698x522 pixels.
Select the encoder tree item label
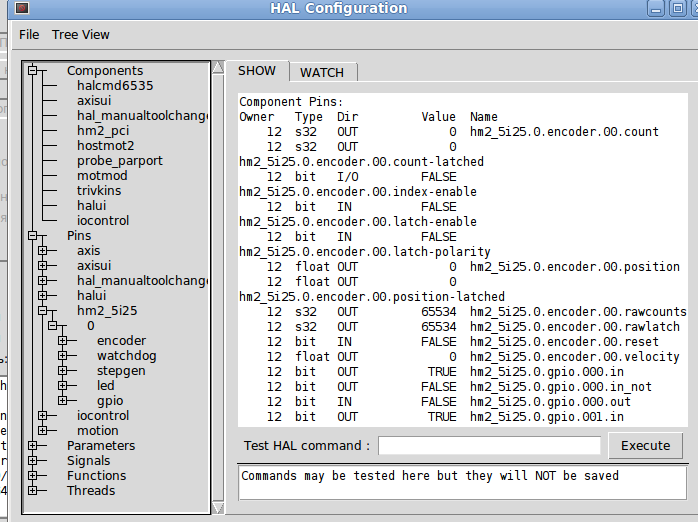pyautogui.click(x=122, y=341)
